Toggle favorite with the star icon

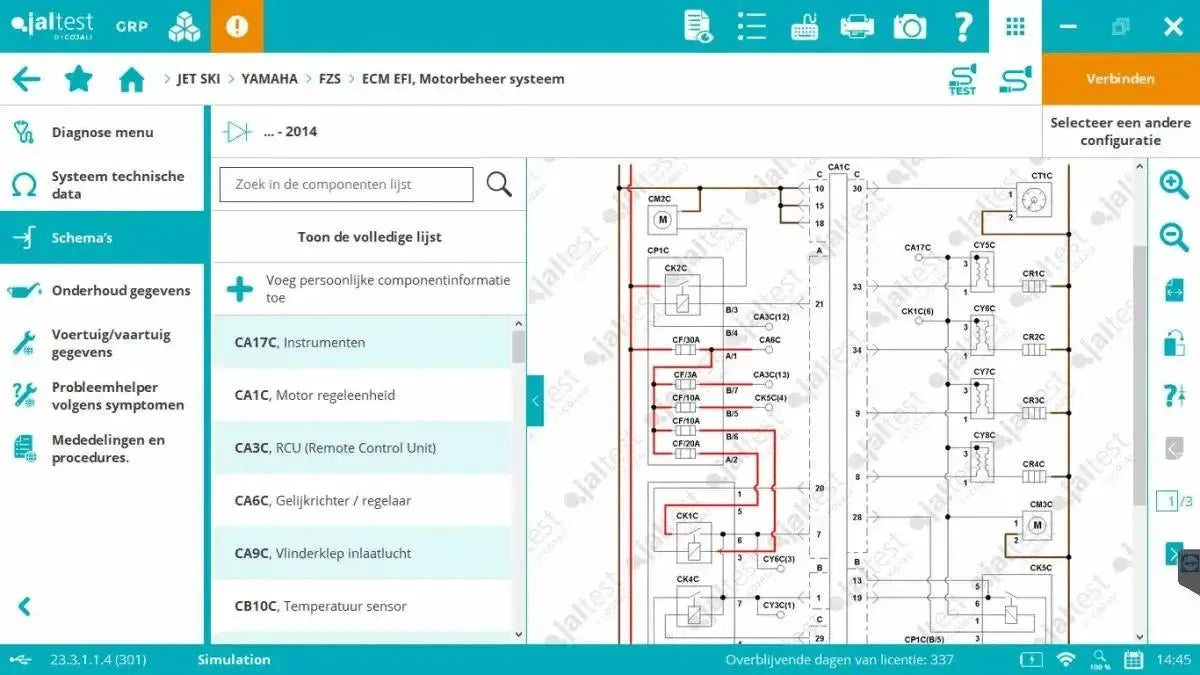[x=79, y=78]
